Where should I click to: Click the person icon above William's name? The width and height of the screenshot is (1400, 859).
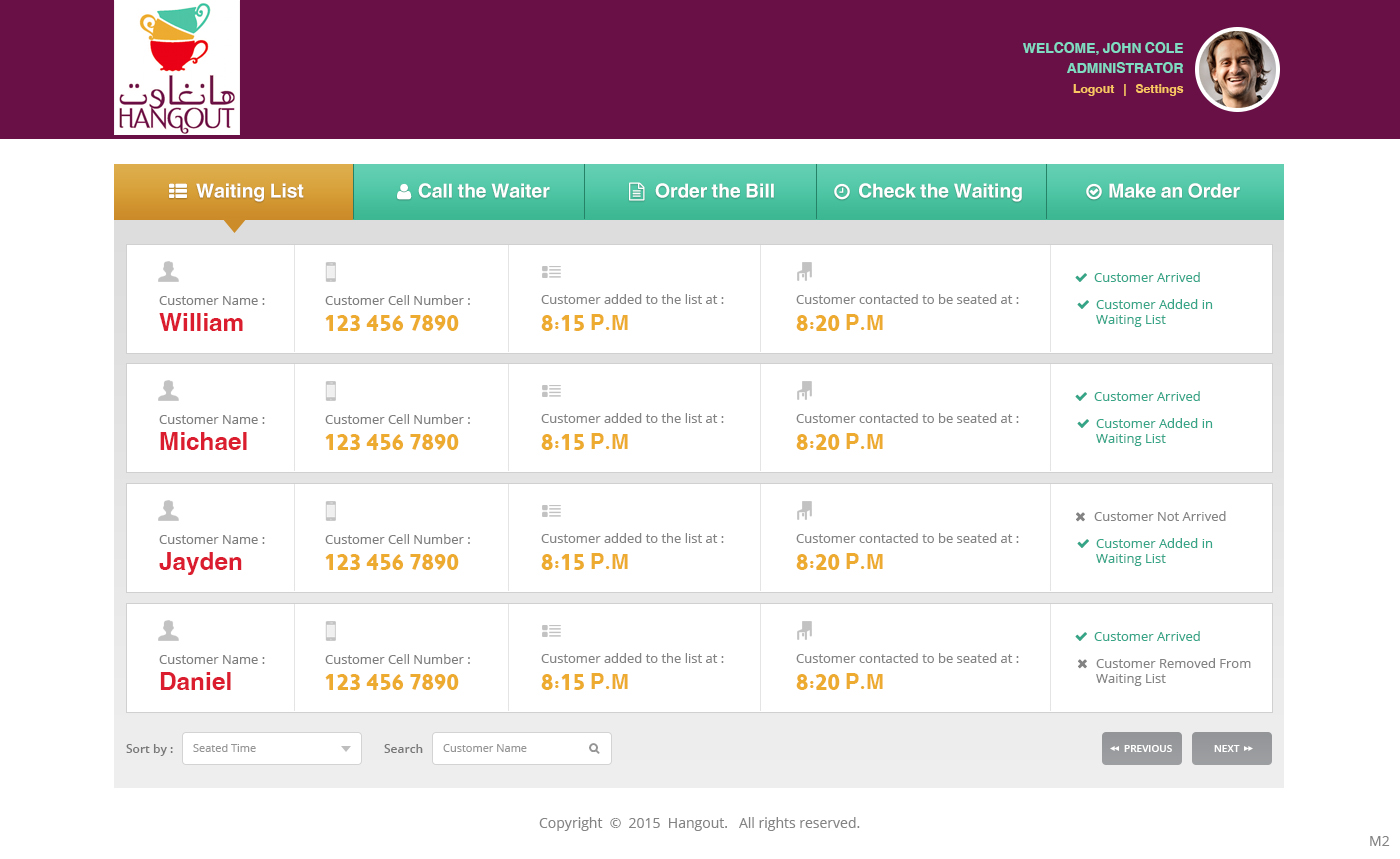pos(168,271)
